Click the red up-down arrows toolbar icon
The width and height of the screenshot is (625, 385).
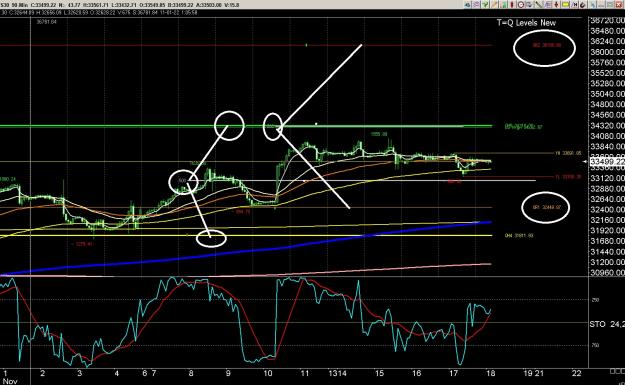pyautogui.click(x=556, y=4)
